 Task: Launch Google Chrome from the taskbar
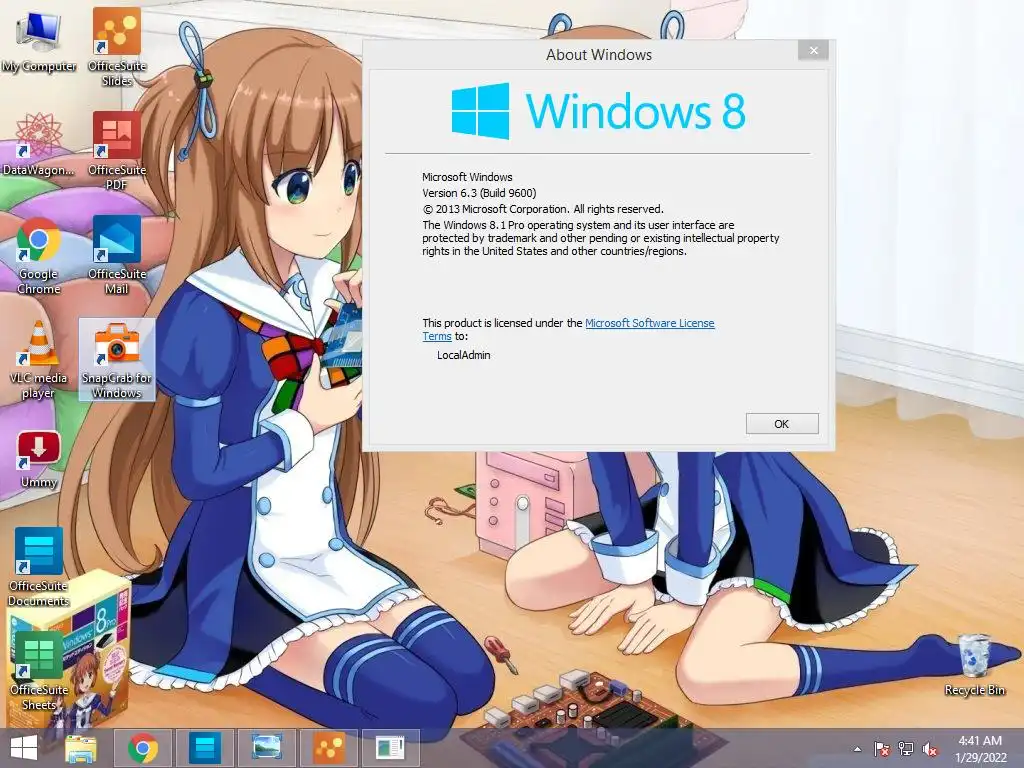pyautogui.click(x=143, y=748)
